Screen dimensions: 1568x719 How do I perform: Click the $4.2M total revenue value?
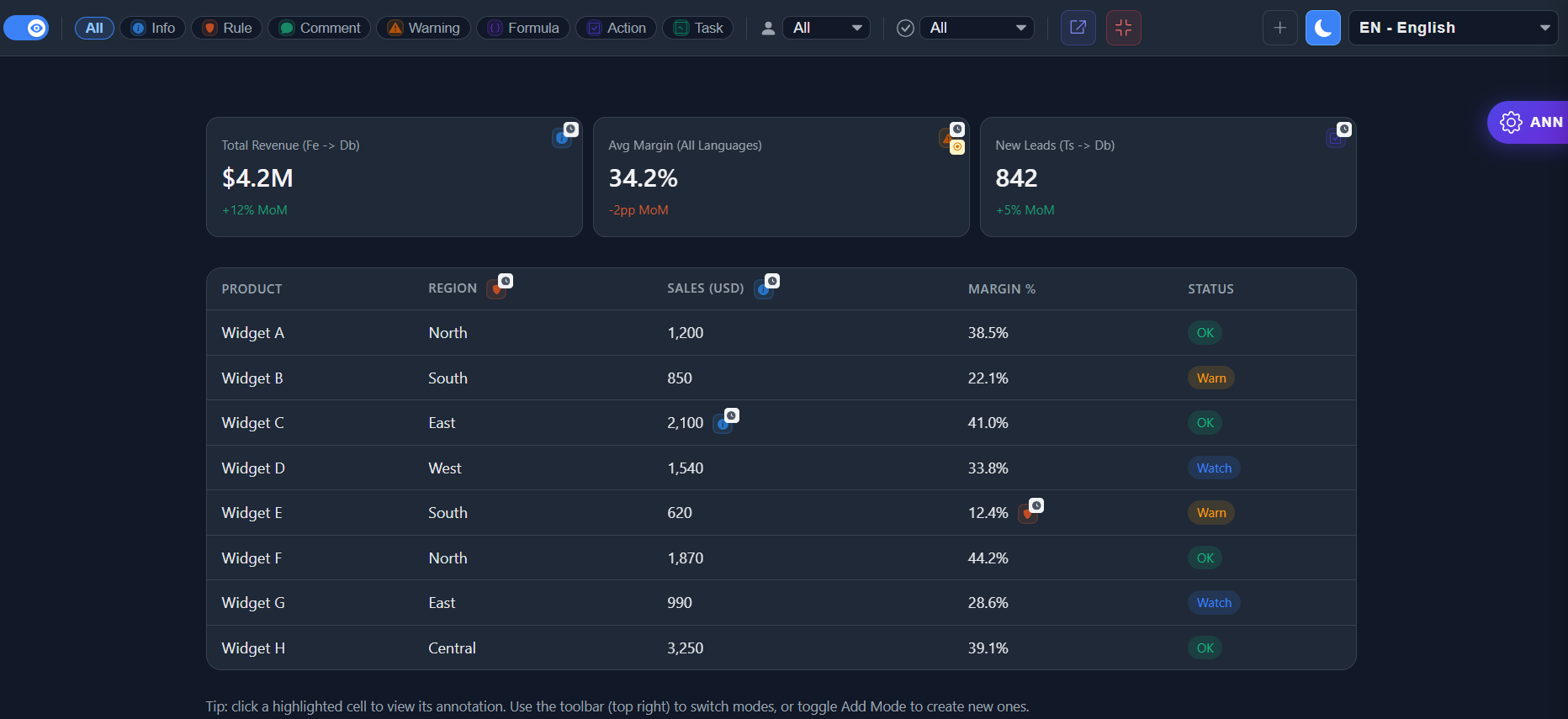[x=257, y=178]
